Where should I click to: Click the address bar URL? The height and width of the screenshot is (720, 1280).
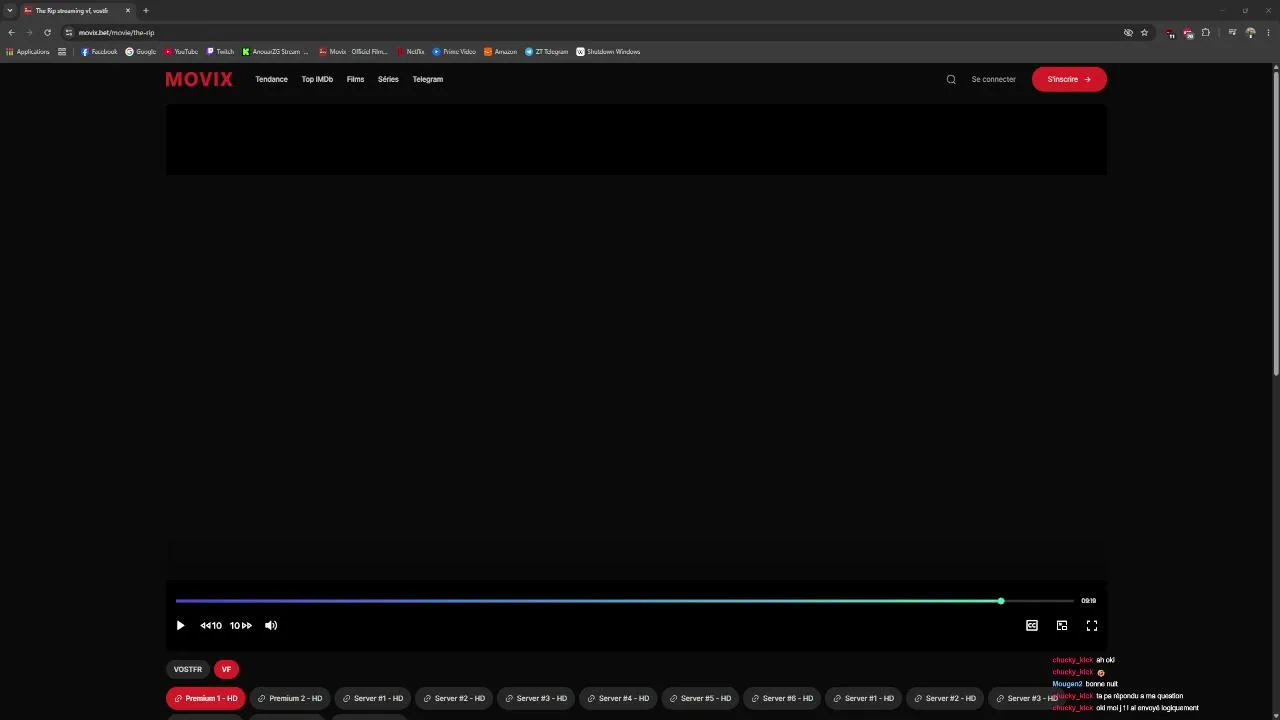[x=116, y=32]
